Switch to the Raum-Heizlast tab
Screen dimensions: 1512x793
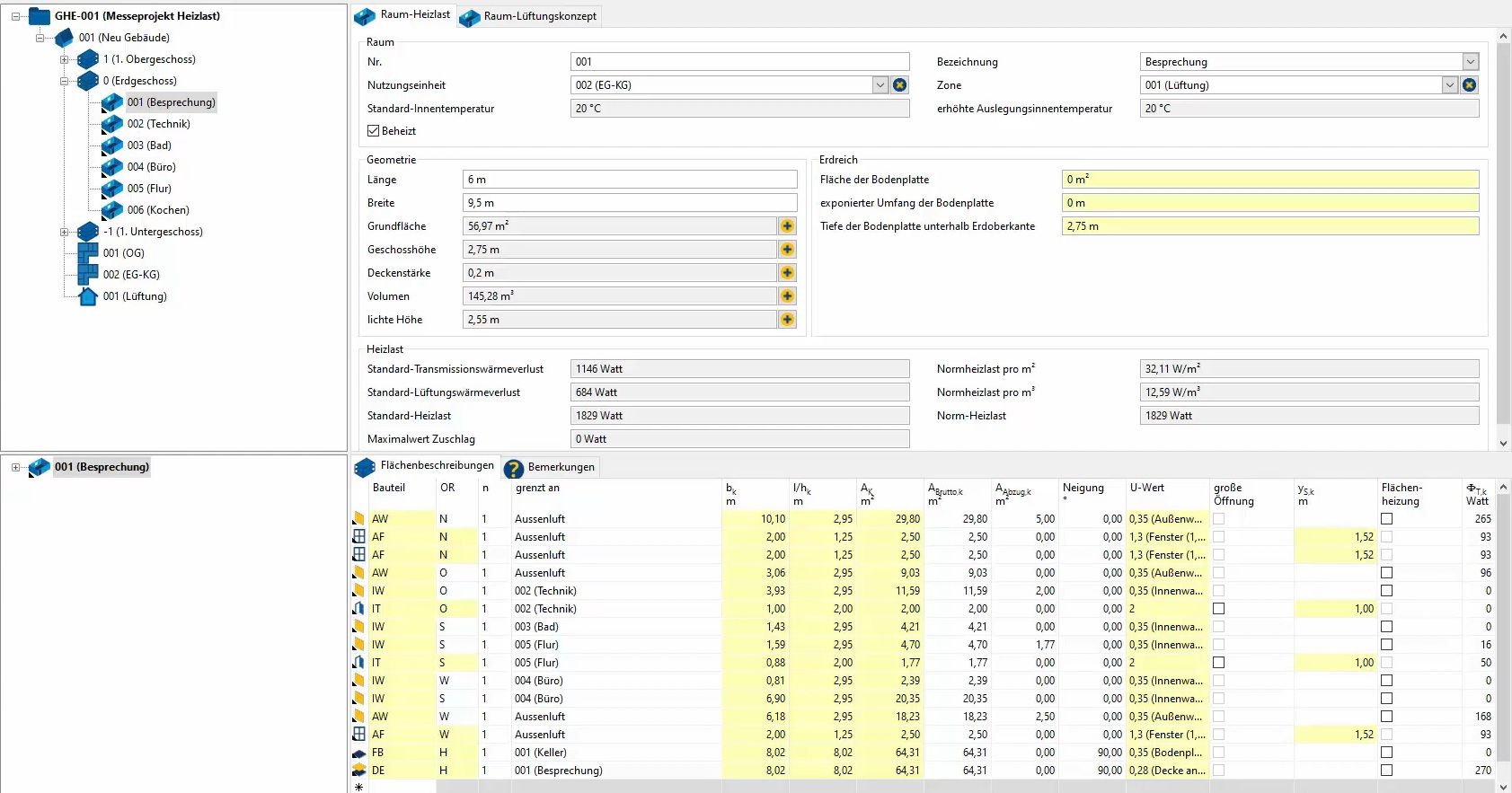[403, 15]
